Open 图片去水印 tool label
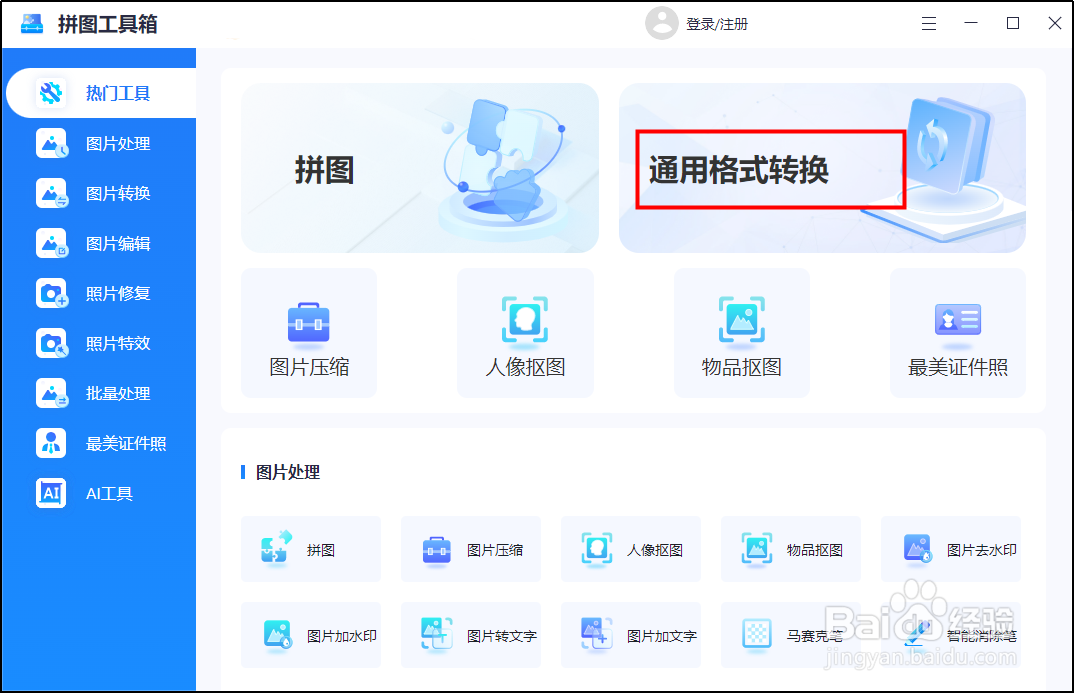Screen dimensions: 1075x694 pyautogui.click(x=982, y=550)
